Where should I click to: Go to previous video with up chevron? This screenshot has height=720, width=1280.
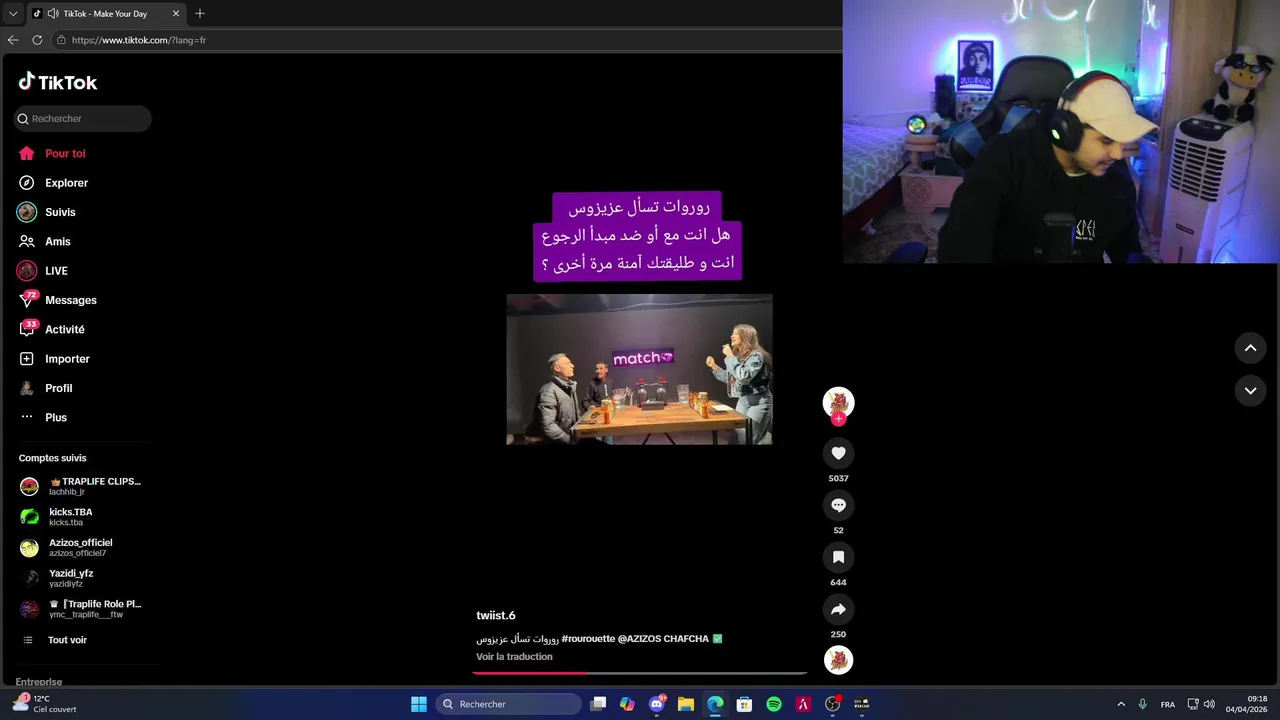coord(1250,348)
